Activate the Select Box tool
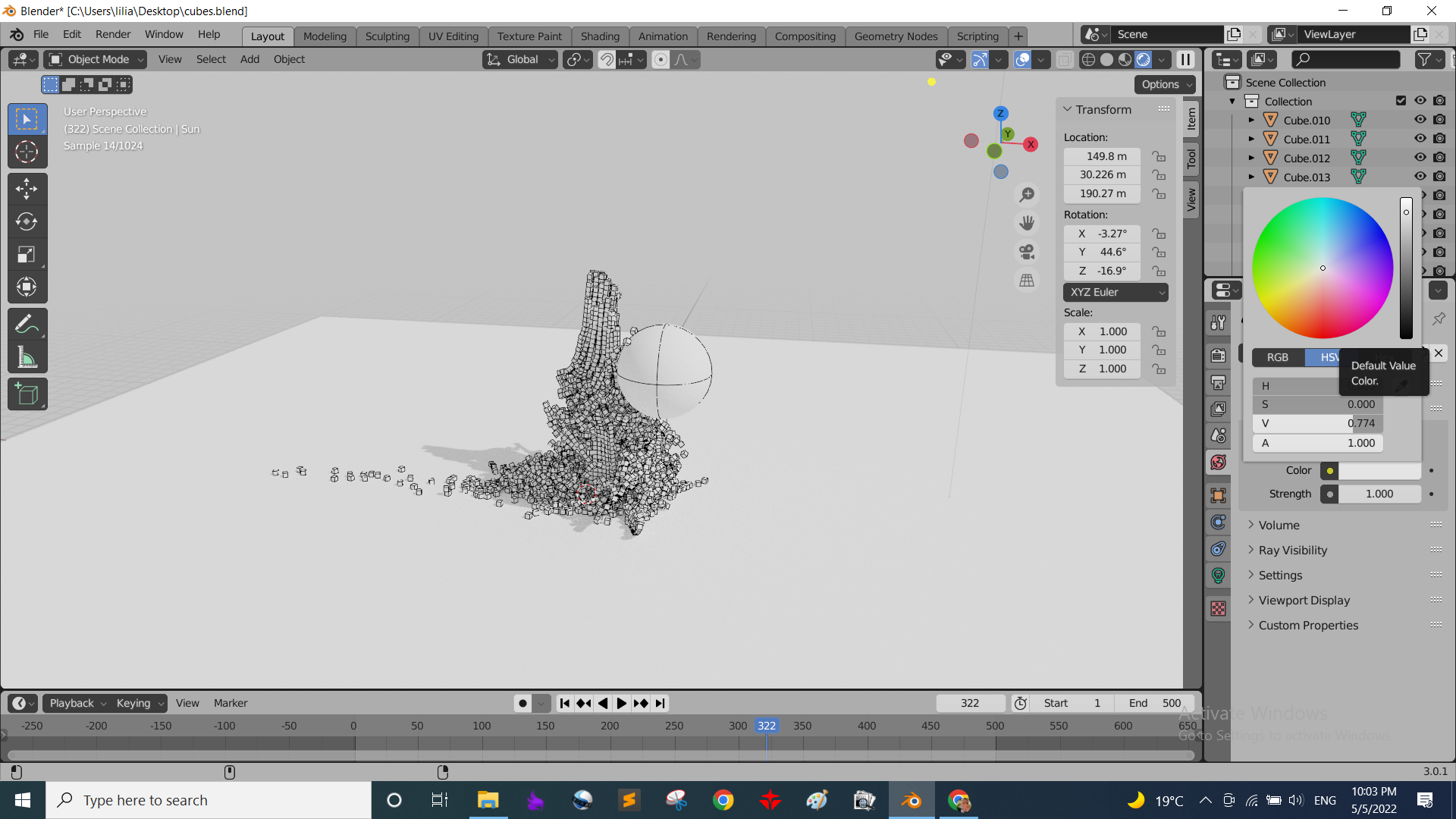Screen dimensions: 1456x819 [x=27, y=119]
